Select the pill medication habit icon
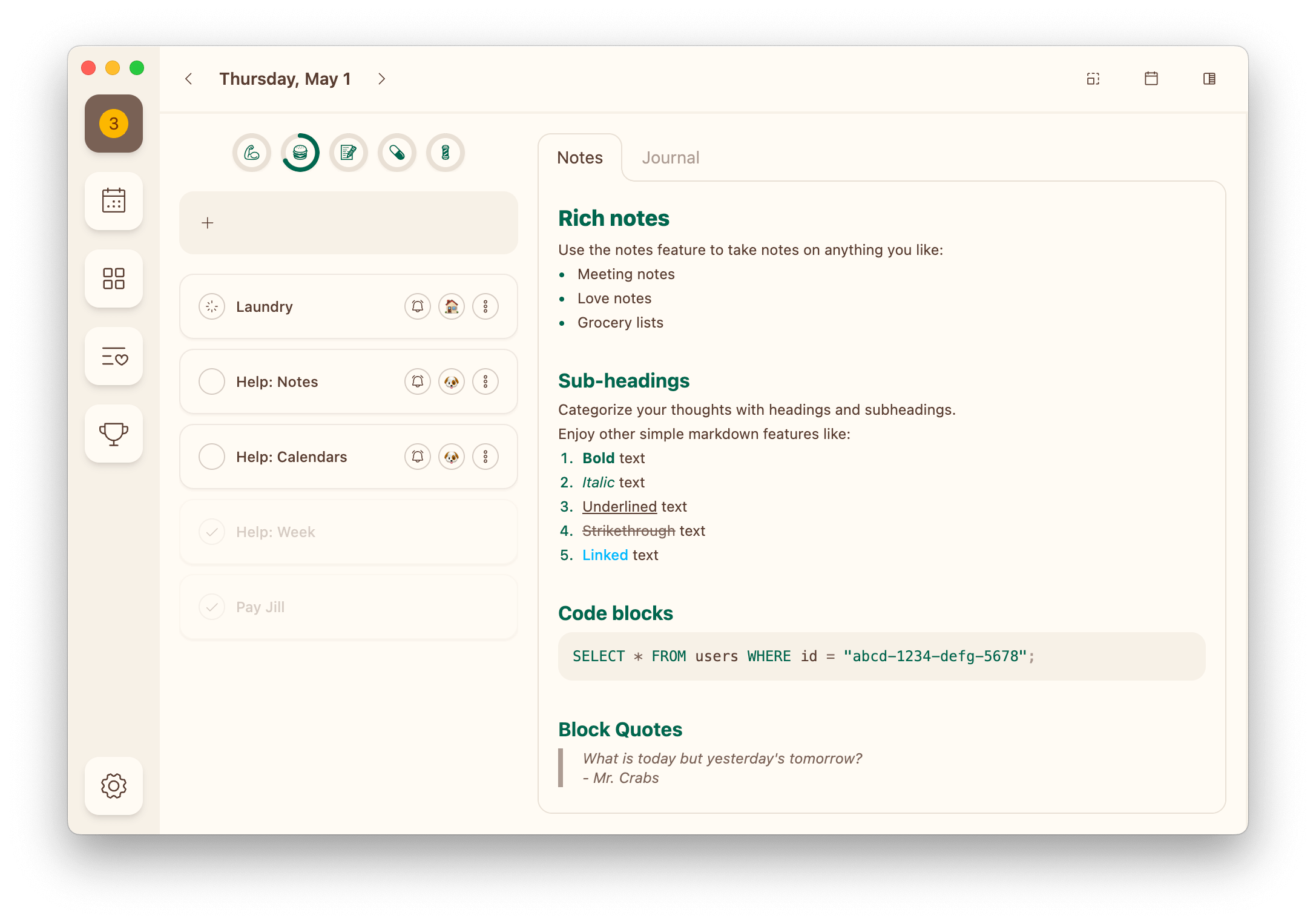1316x924 pixels. click(397, 153)
